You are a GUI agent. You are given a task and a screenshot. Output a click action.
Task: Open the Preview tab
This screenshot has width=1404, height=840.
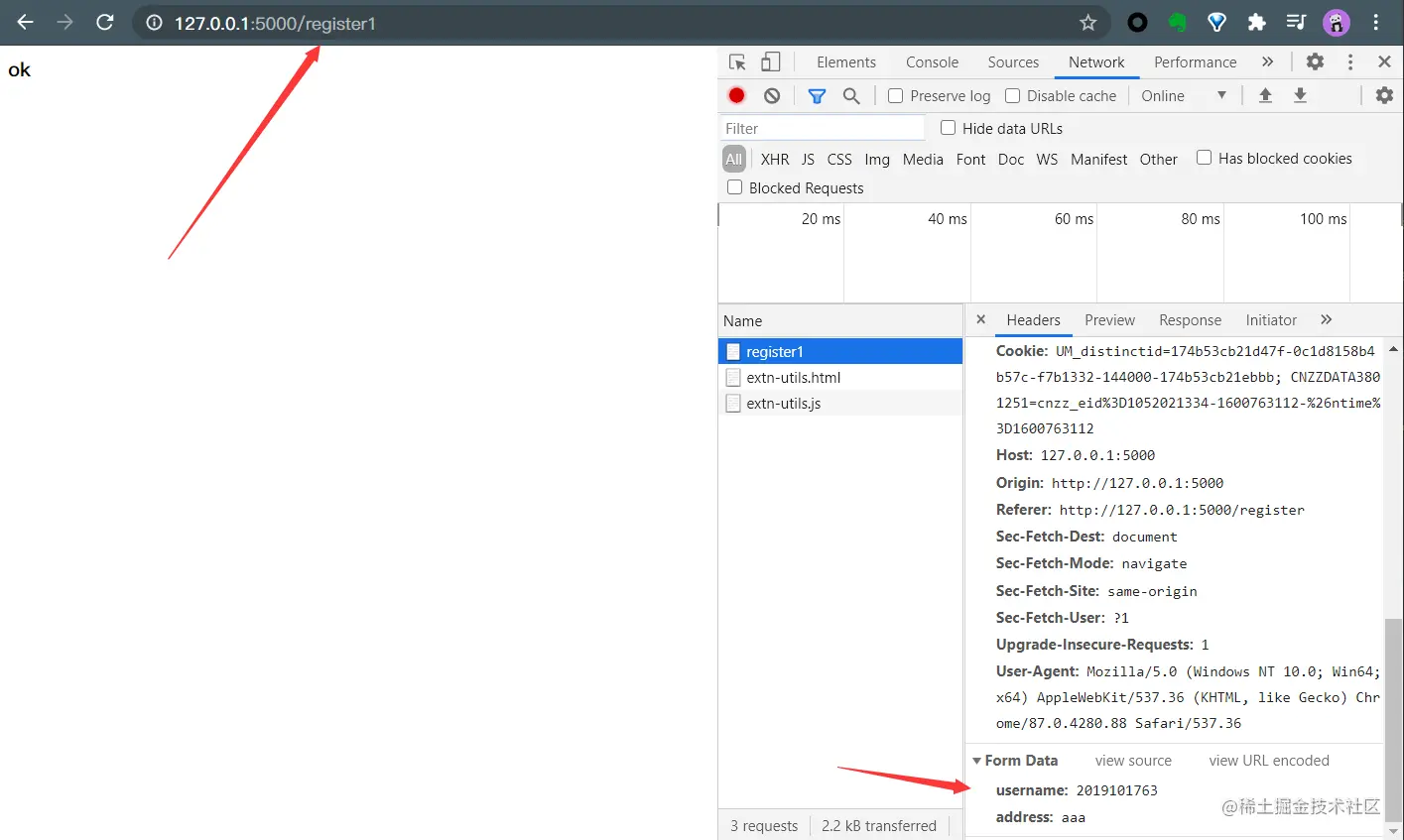(x=1109, y=319)
